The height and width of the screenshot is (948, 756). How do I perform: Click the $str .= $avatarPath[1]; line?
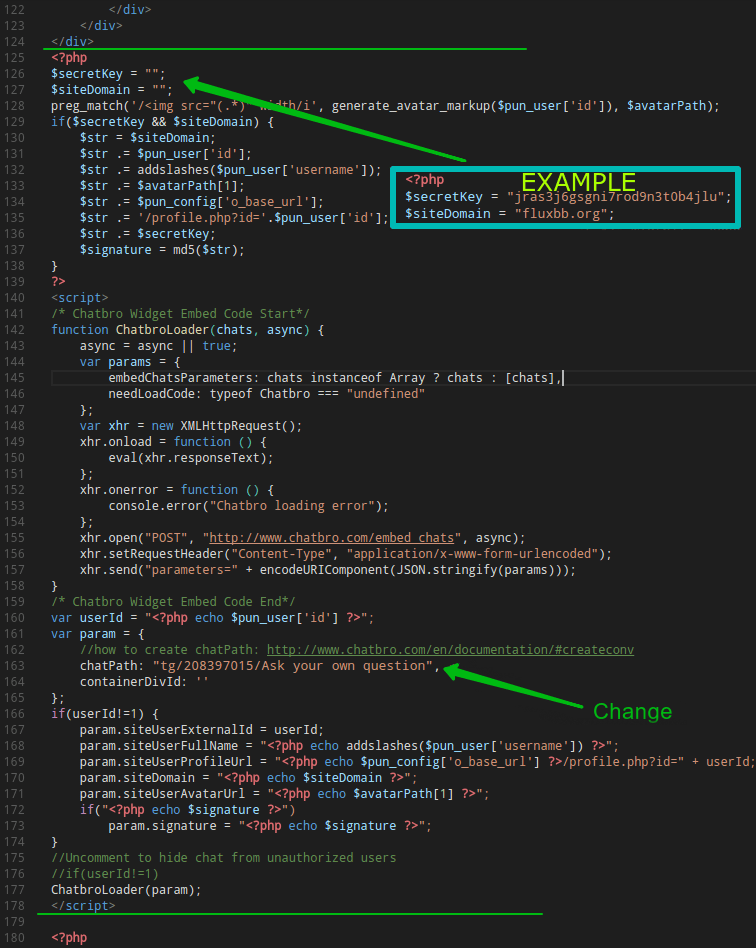click(x=162, y=186)
